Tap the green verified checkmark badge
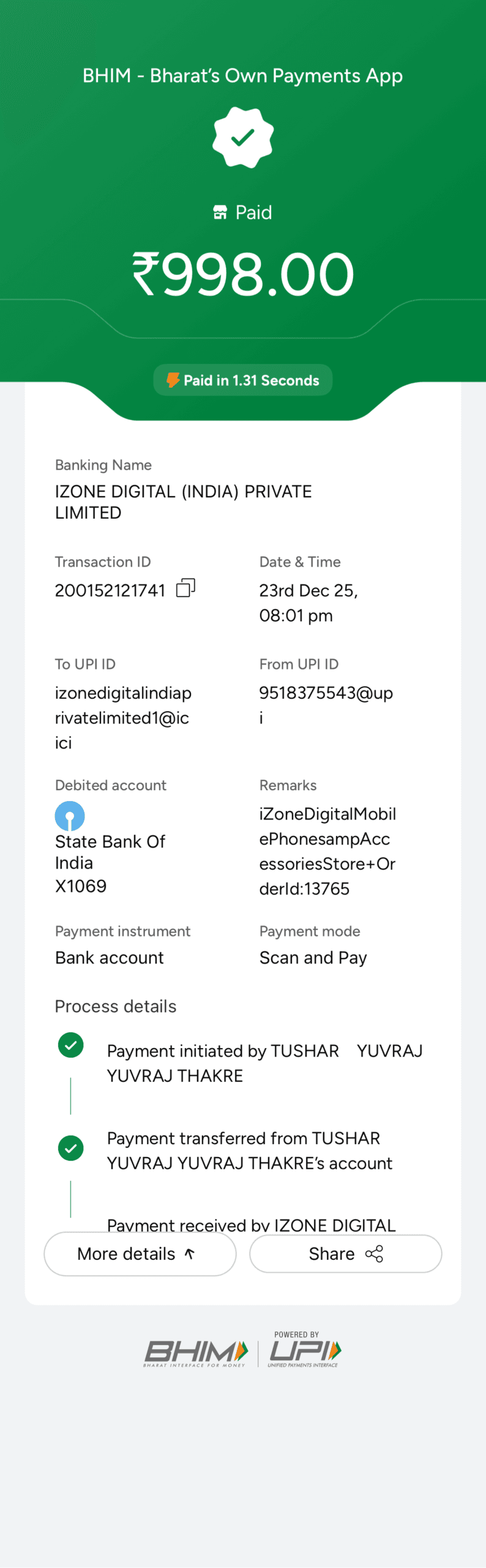486x1568 pixels. click(x=243, y=137)
